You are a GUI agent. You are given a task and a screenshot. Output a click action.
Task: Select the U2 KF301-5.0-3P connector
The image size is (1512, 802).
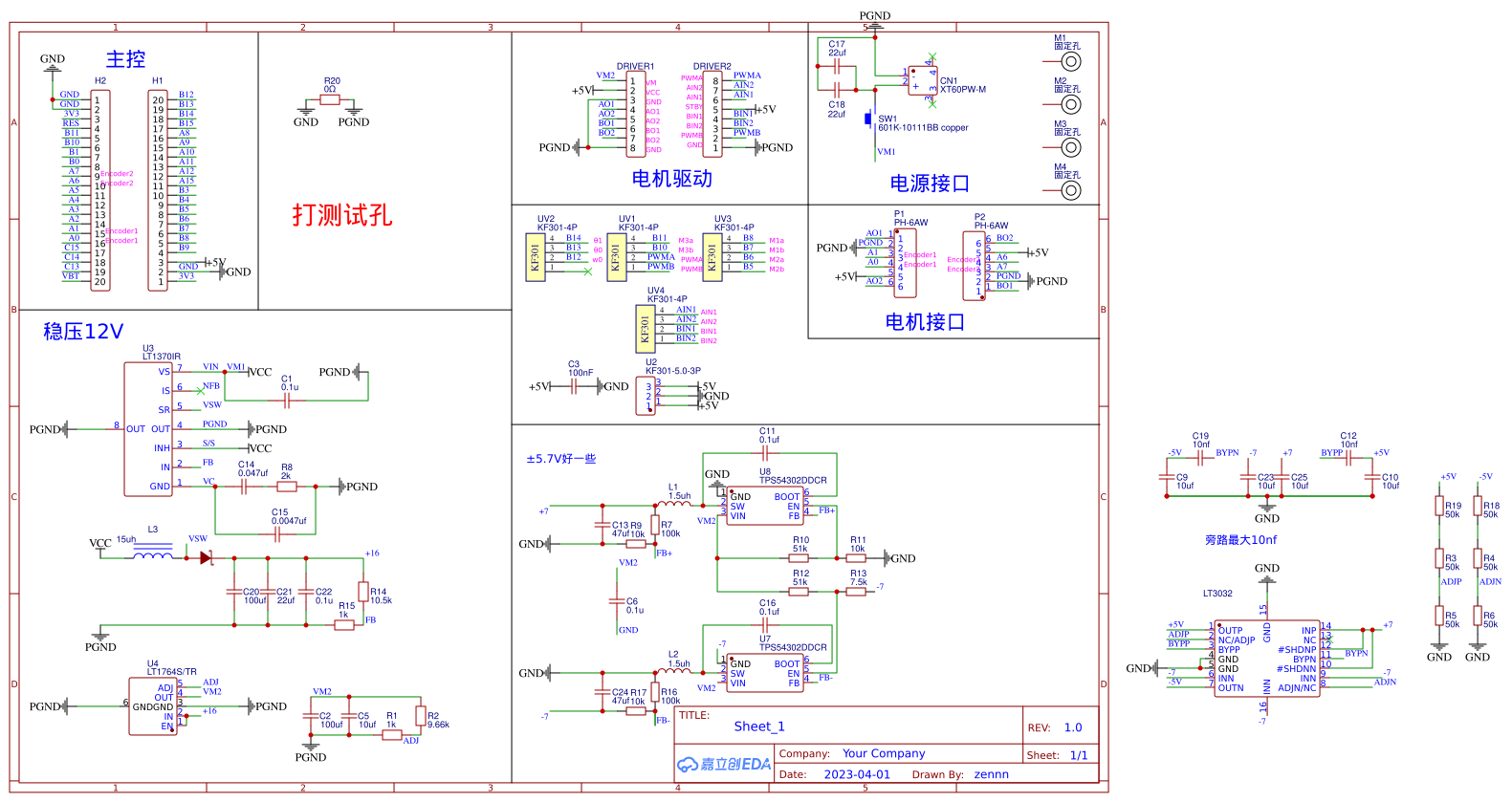point(646,397)
